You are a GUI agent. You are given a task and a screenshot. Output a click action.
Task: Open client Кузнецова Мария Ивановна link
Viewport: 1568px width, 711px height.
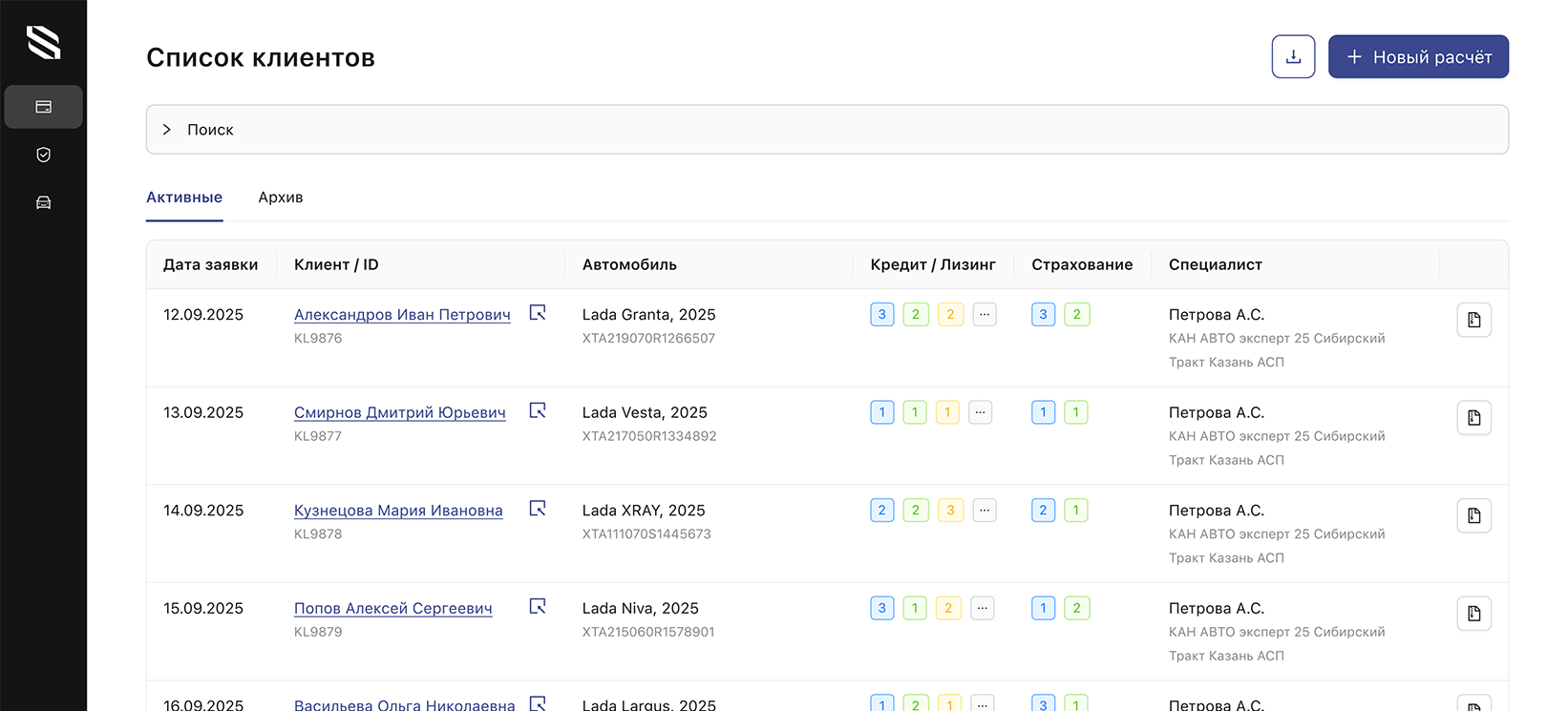398,511
